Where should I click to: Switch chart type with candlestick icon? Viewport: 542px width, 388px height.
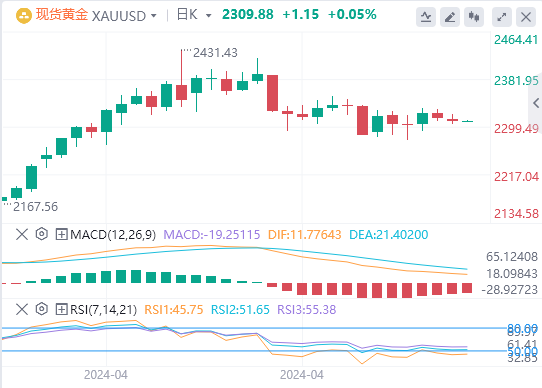[x=474, y=17]
